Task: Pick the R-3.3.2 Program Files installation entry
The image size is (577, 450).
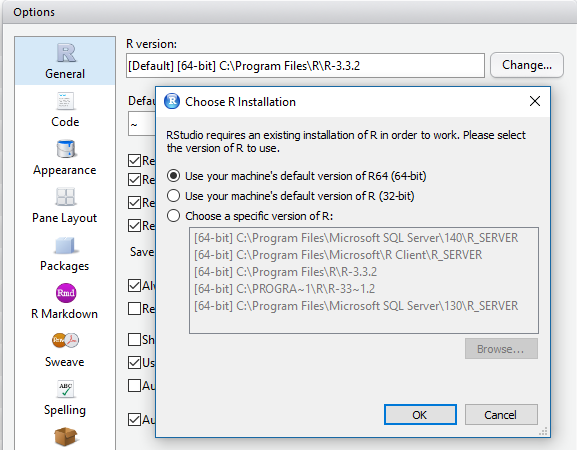Action: pyautogui.click(x=286, y=272)
